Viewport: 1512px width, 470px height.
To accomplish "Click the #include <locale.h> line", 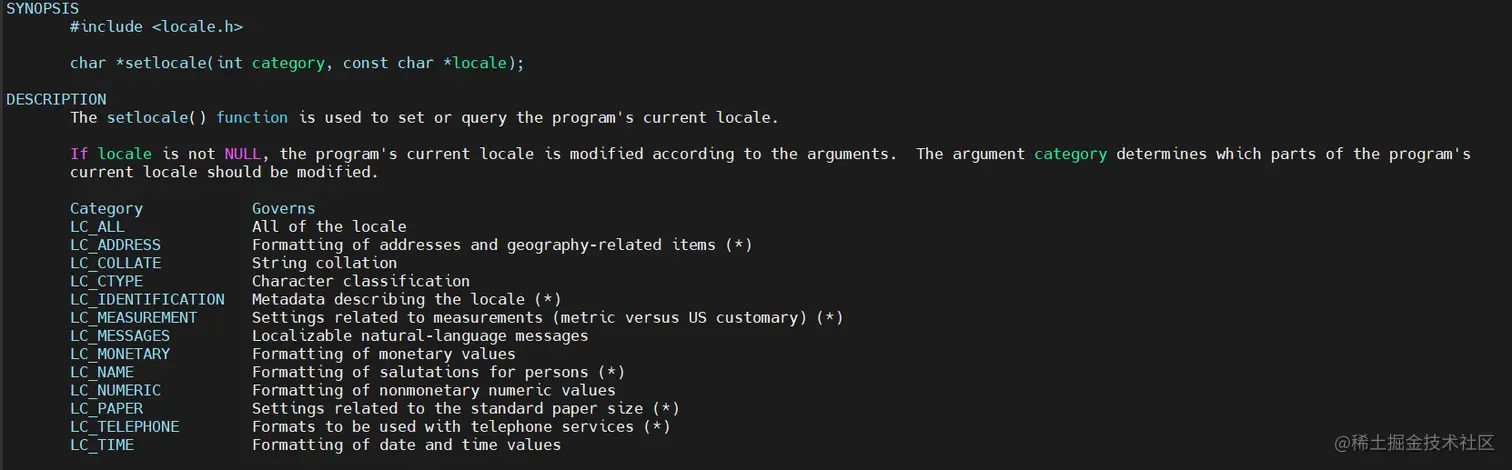I will 156,27.
